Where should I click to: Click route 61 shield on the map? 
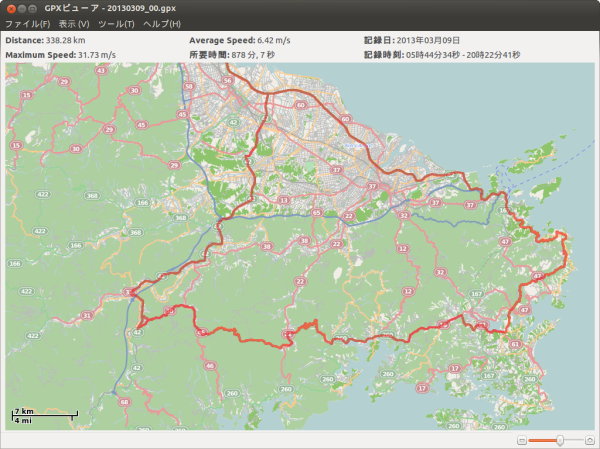point(514,344)
